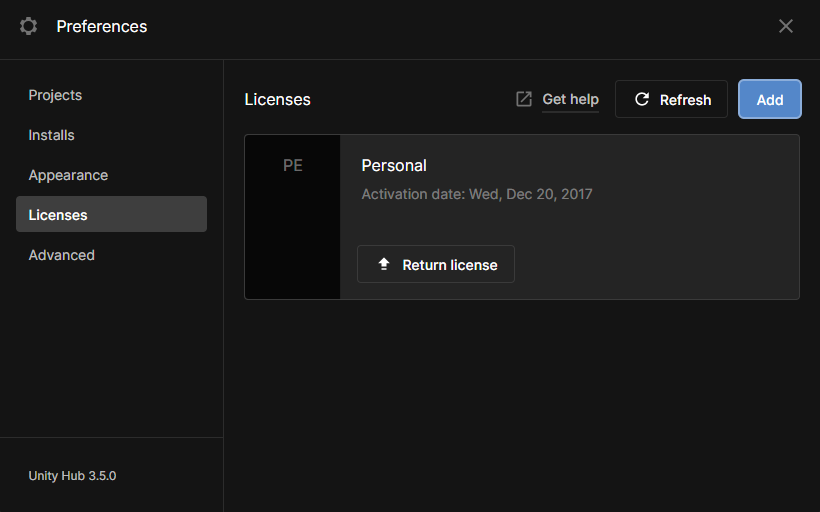This screenshot has width=820, height=512.
Task: Click the PE license badge
Action: click(x=292, y=166)
